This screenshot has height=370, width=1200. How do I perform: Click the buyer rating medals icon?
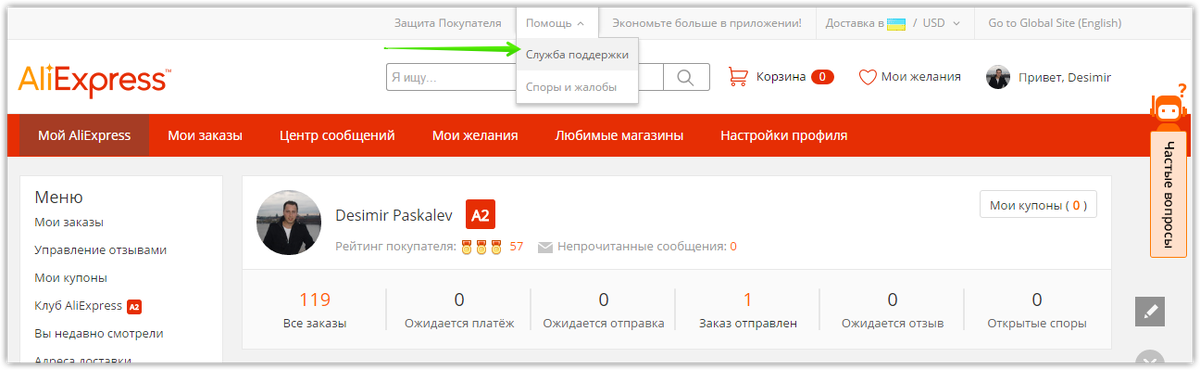(482, 246)
